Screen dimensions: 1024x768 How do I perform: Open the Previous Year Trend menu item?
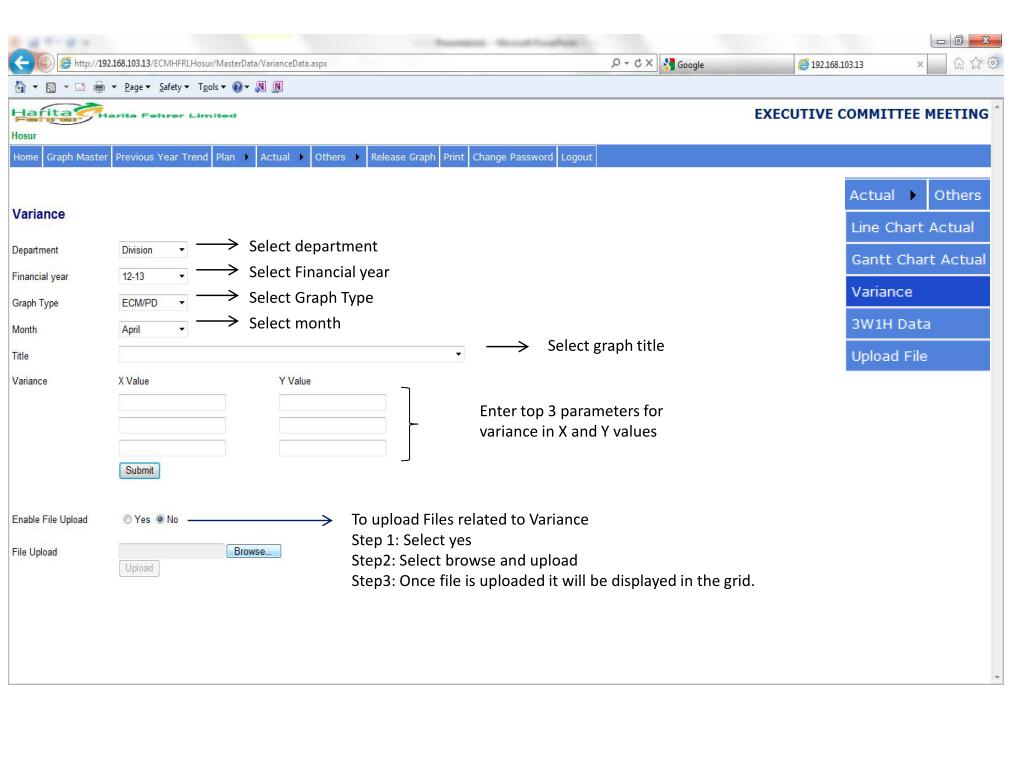pos(161,157)
